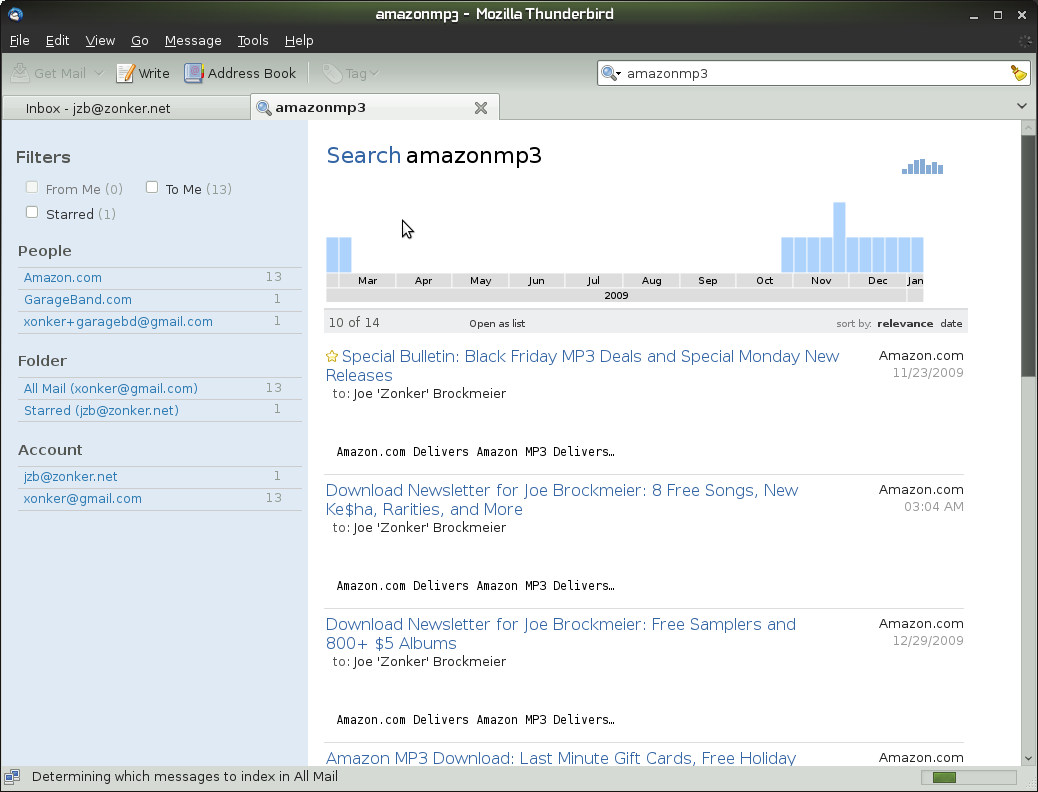Click the Tag toolbar icon
Screen dimensions: 1038x792
[x=331, y=73]
